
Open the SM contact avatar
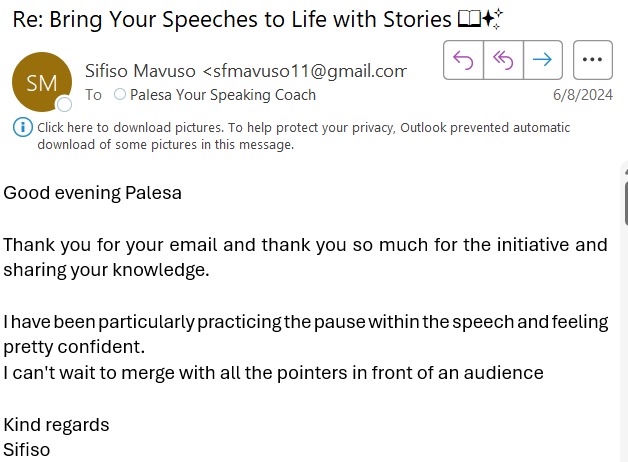pos(42,82)
